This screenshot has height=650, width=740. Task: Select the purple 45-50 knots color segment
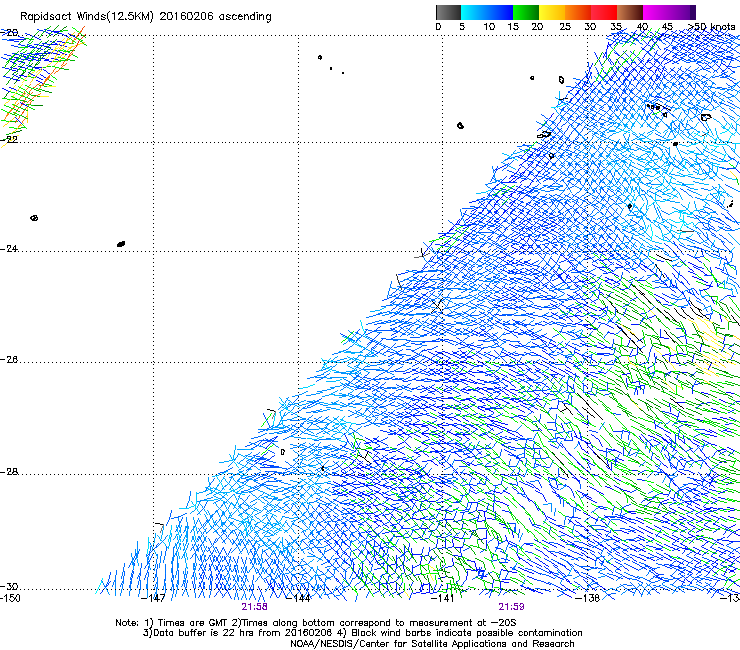(x=682, y=12)
